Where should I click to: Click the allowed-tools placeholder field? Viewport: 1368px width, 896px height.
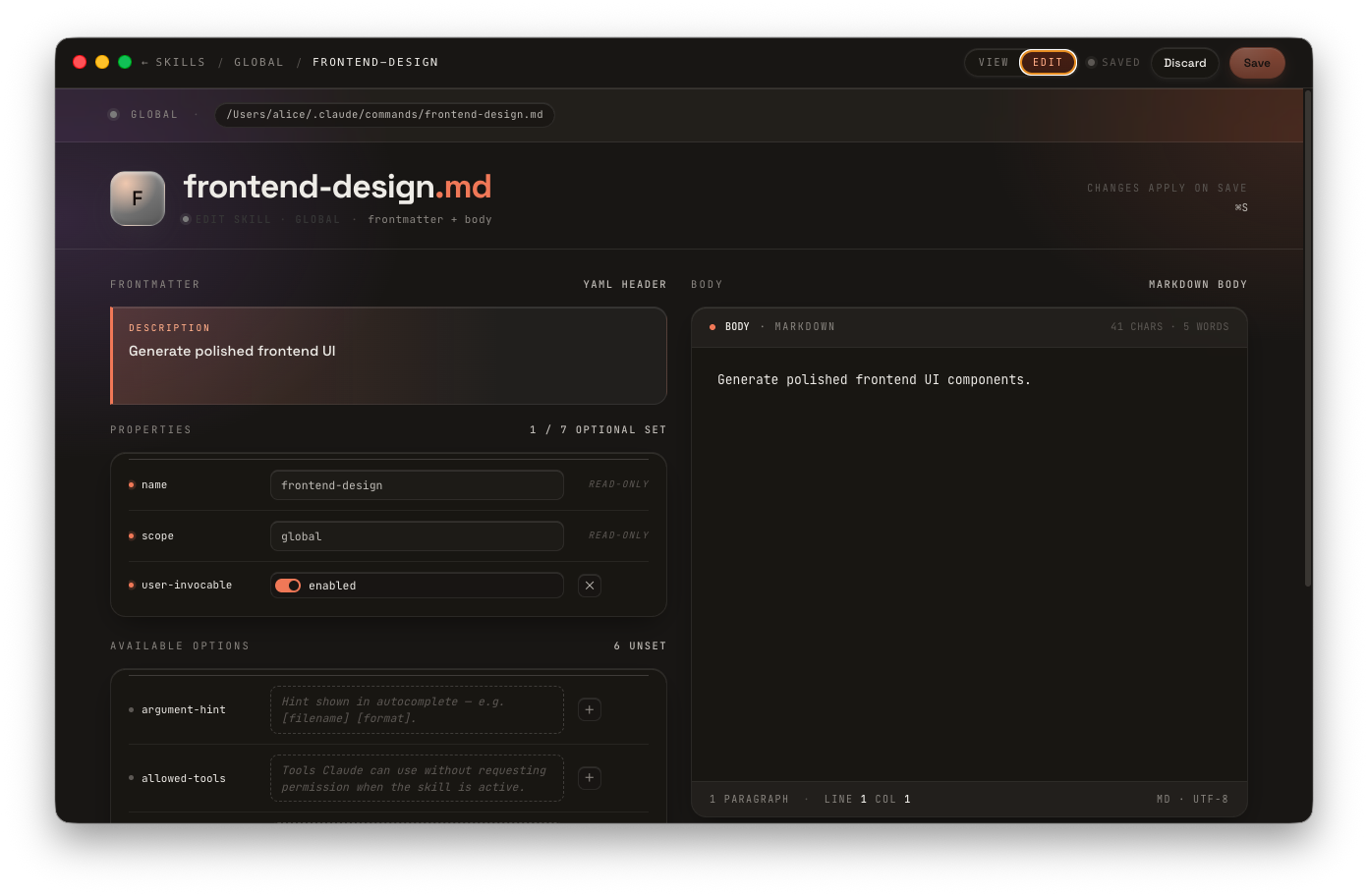(417, 778)
